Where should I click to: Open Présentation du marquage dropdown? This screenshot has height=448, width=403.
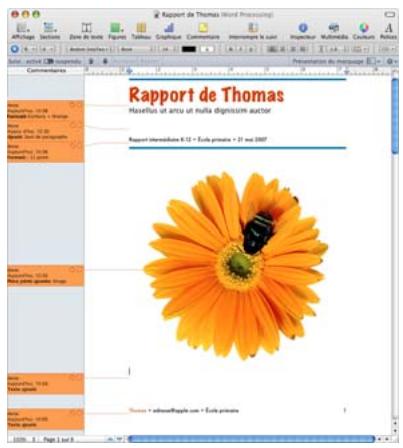click(373, 61)
